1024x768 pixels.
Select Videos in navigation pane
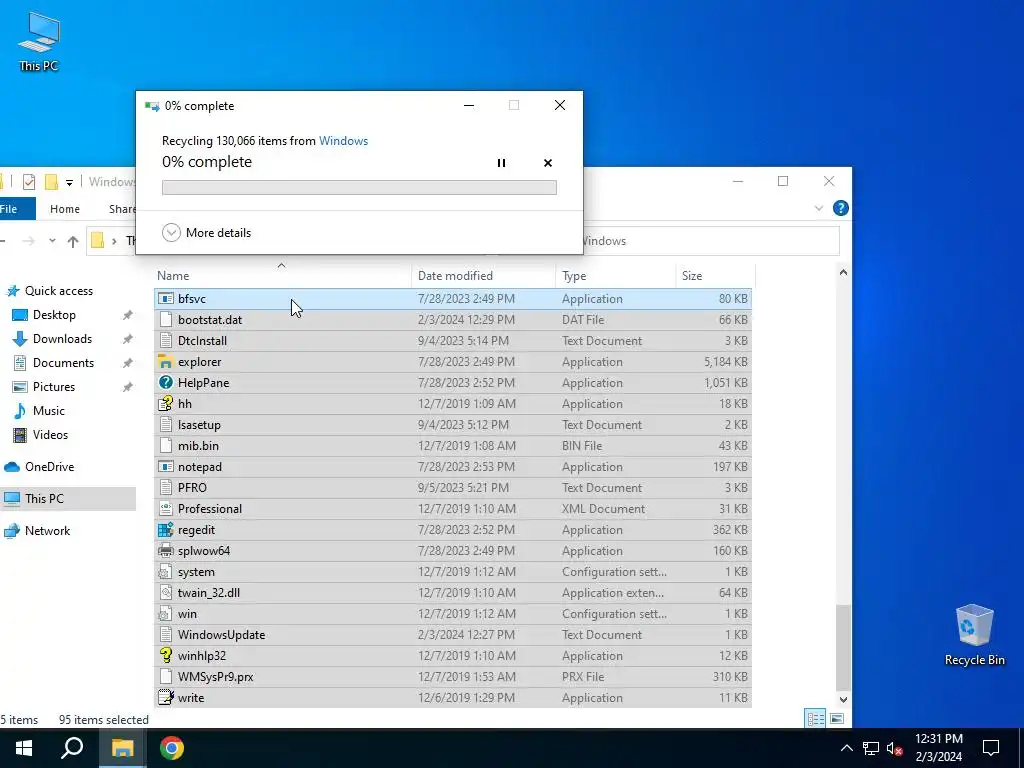pyautogui.click(x=50, y=435)
